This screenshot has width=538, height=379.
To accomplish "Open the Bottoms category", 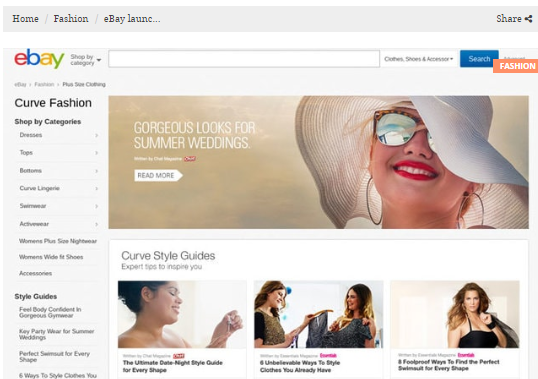I will pyautogui.click(x=31, y=170).
